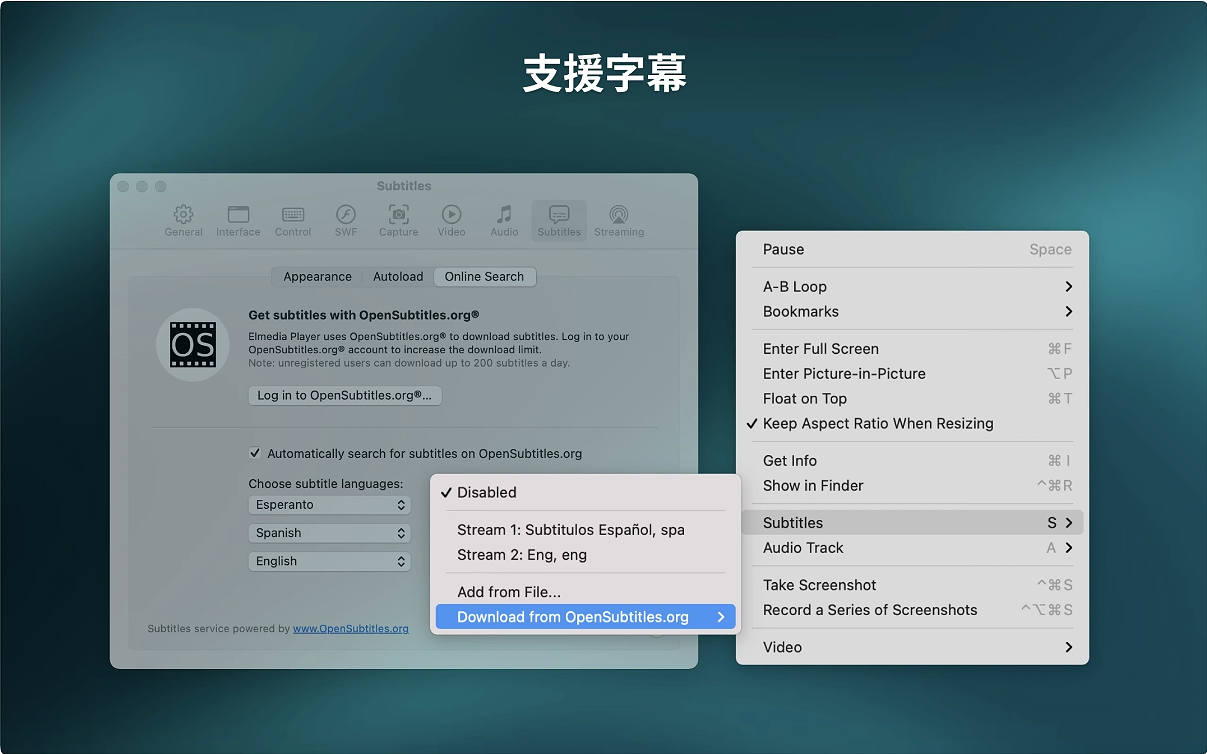Open the www.OpenSubtitles.org link
1207x754 pixels.
350,629
